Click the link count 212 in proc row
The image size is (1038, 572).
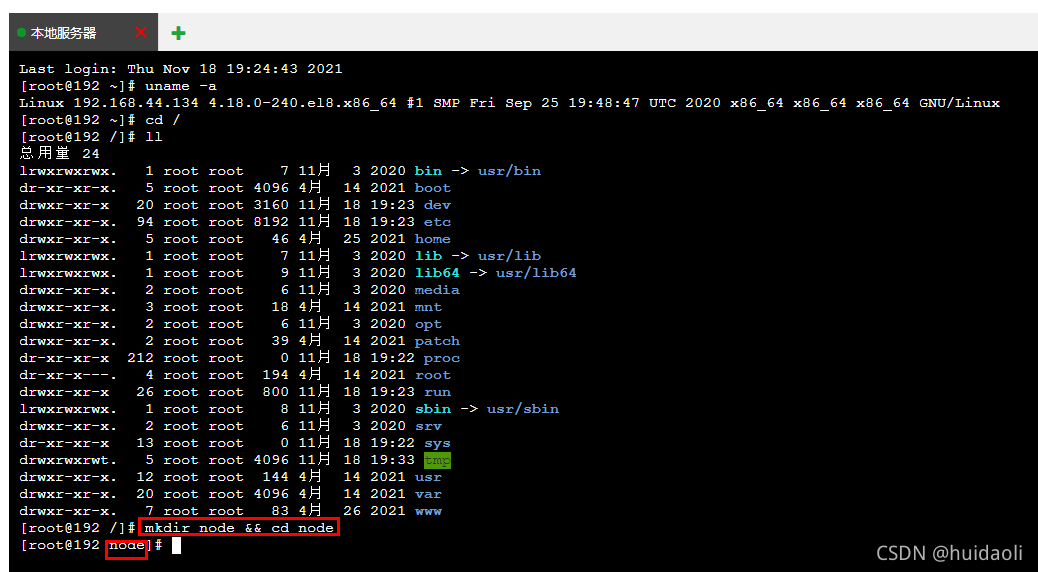tap(140, 358)
